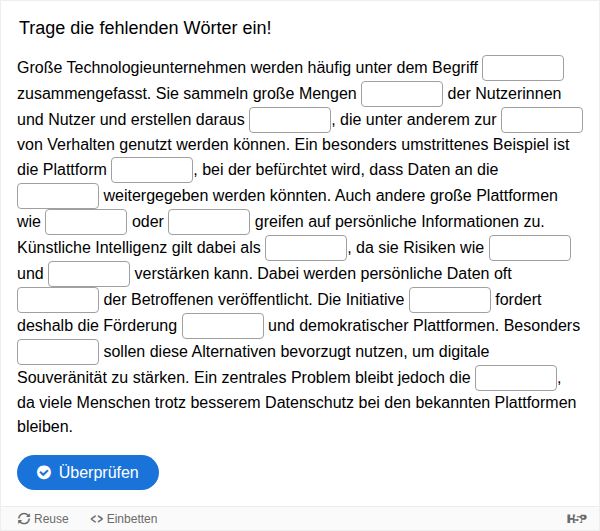Click the blank after "gilt dabei als"
Viewport: 600px width, 531px height.
pyautogui.click(x=306, y=248)
